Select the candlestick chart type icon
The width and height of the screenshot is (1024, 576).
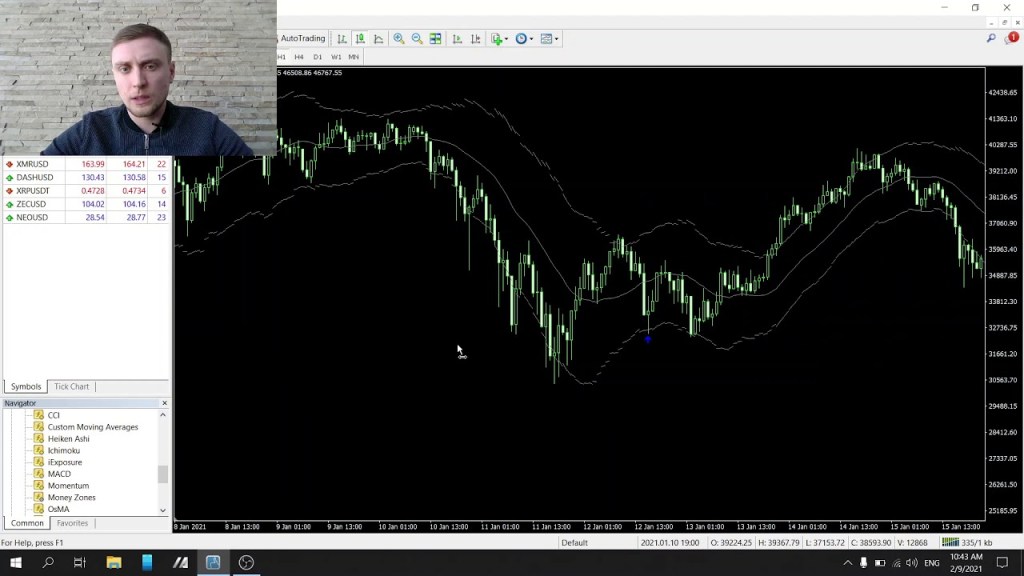coord(360,38)
